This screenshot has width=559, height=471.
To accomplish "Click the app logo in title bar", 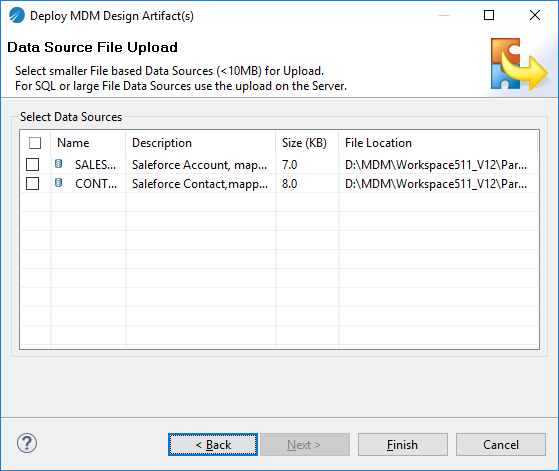I will (16, 16).
